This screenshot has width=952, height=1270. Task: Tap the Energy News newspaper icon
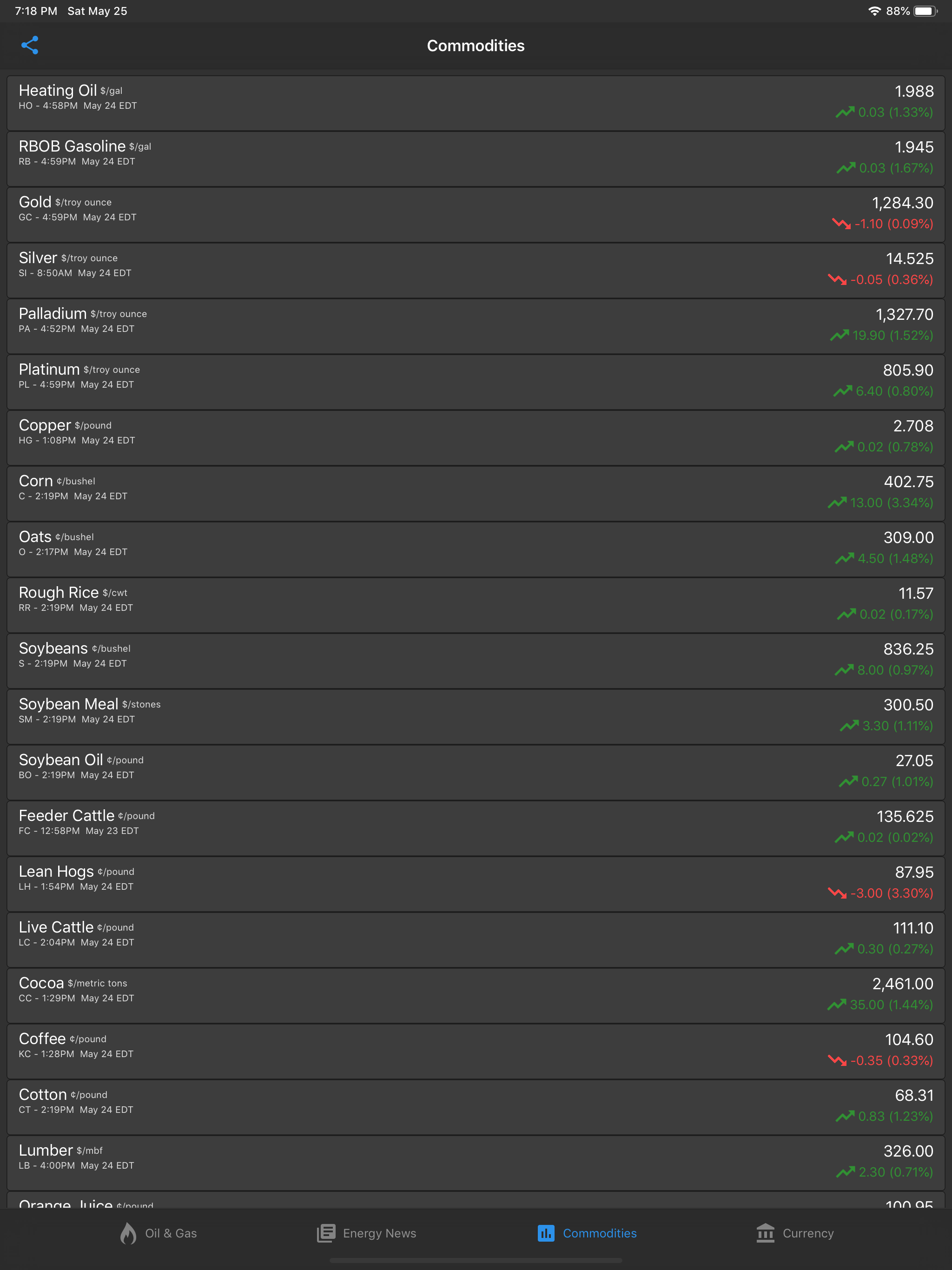click(326, 1233)
